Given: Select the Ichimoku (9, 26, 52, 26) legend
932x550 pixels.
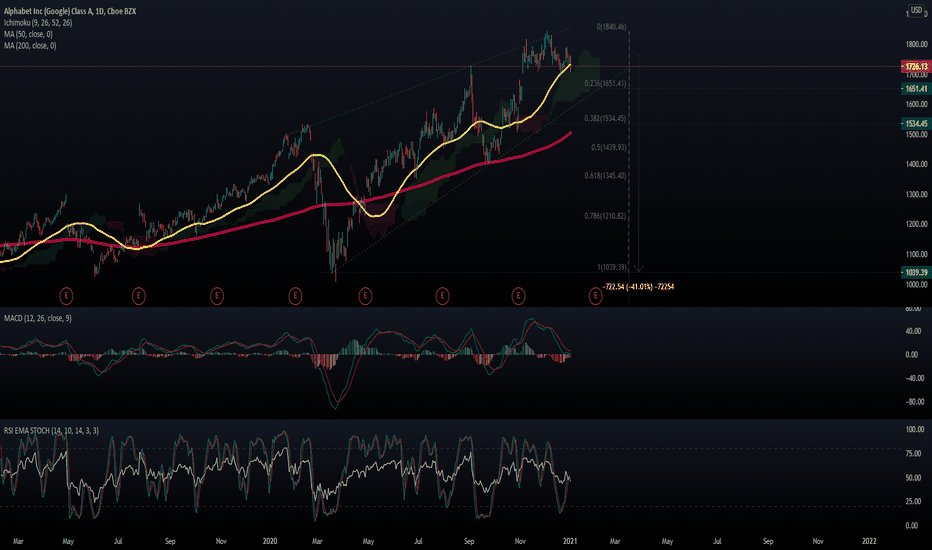Looking at the screenshot, I should pos(38,23).
